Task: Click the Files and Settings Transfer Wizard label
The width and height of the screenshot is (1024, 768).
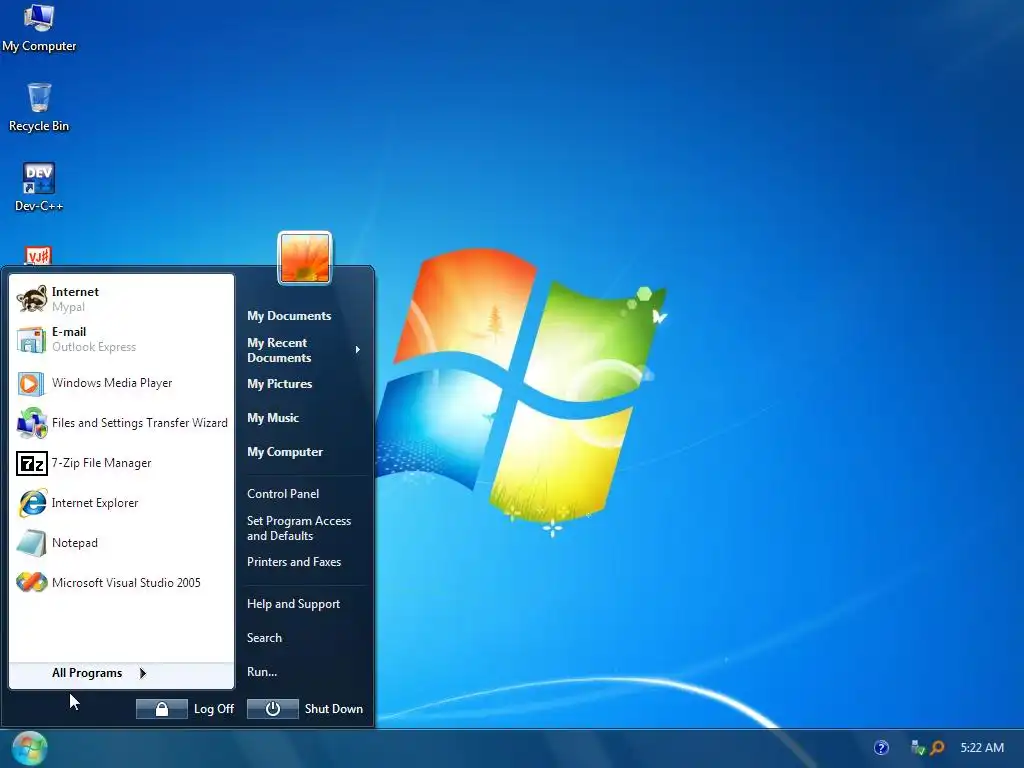Action: click(140, 423)
